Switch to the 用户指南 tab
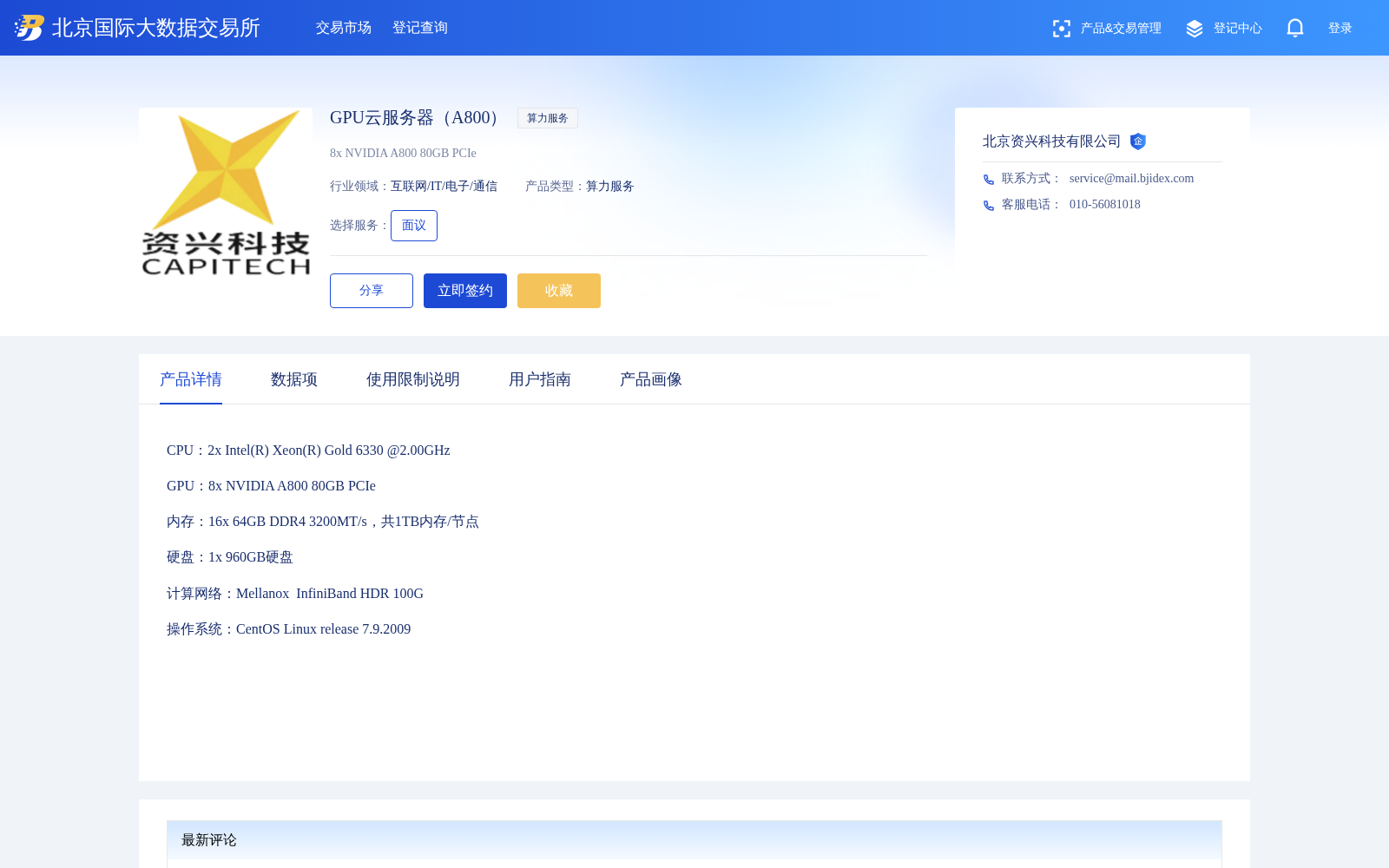Viewport: 1389px width, 868px height. click(x=540, y=379)
